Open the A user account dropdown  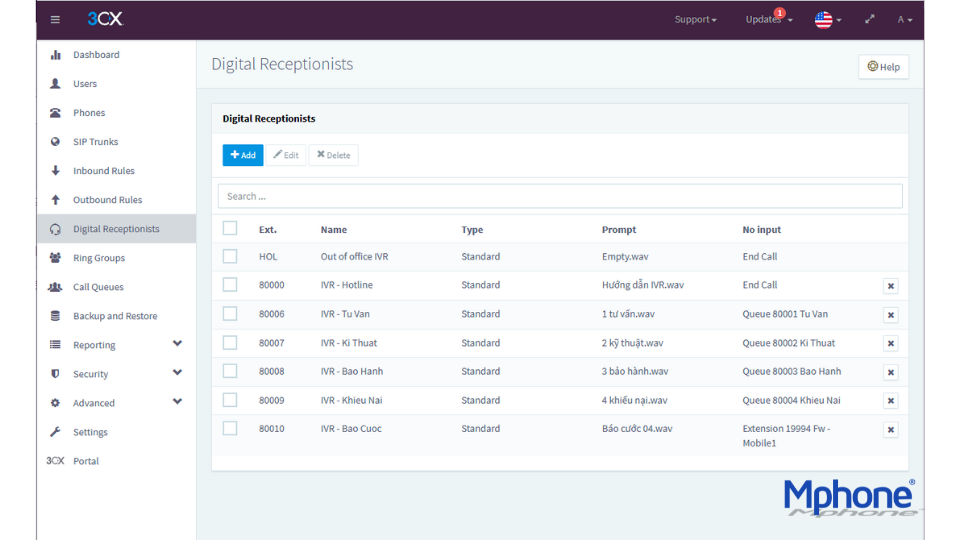coord(905,20)
